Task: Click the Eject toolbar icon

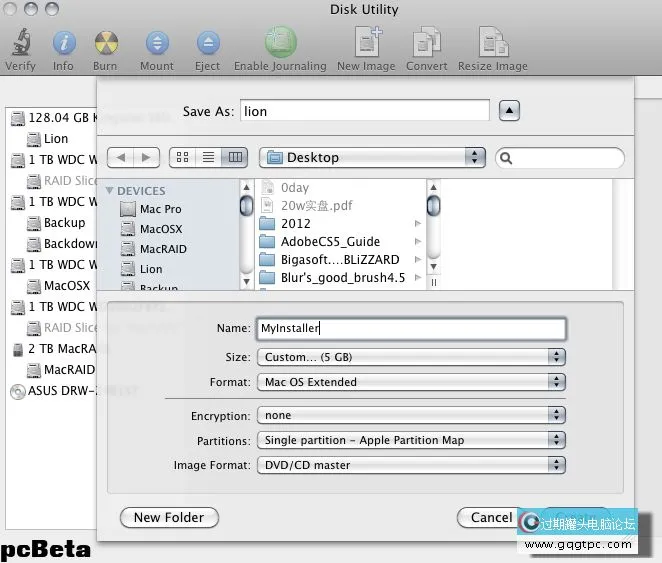Action: click(x=207, y=44)
